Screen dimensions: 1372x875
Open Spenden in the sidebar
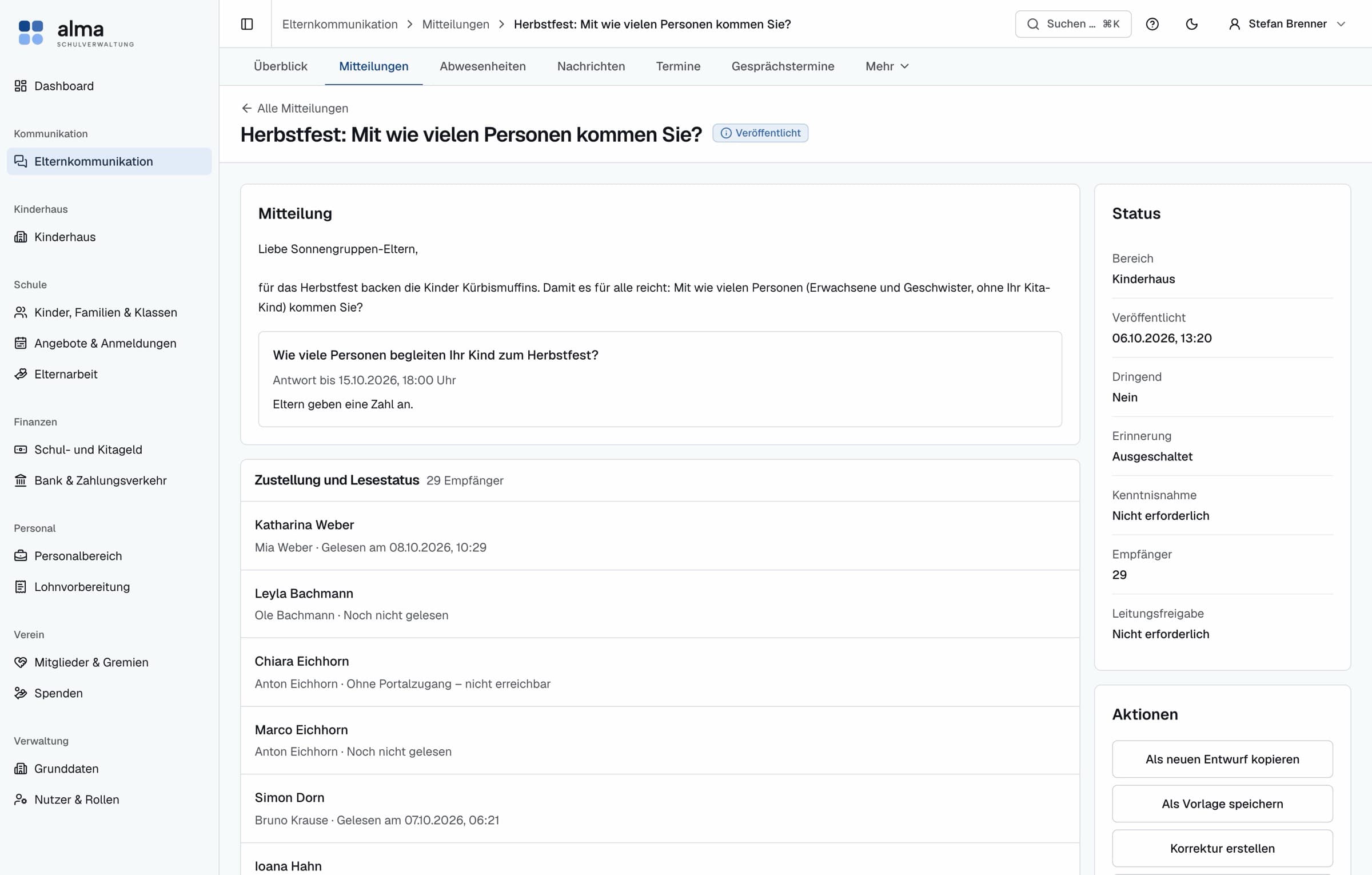(x=109, y=693)
